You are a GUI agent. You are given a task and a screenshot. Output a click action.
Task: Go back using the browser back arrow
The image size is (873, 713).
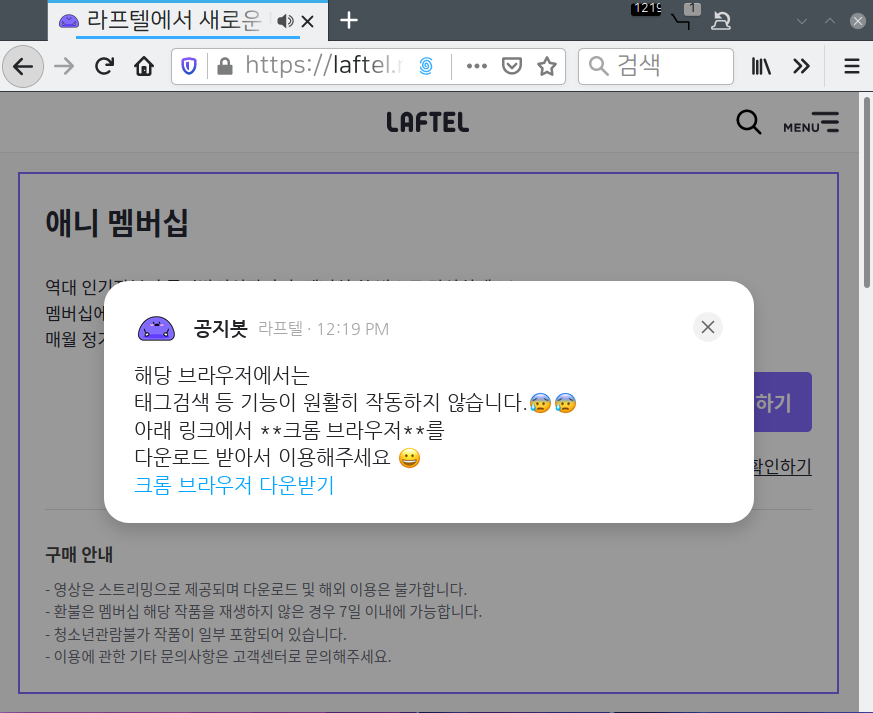pos(23,67)
